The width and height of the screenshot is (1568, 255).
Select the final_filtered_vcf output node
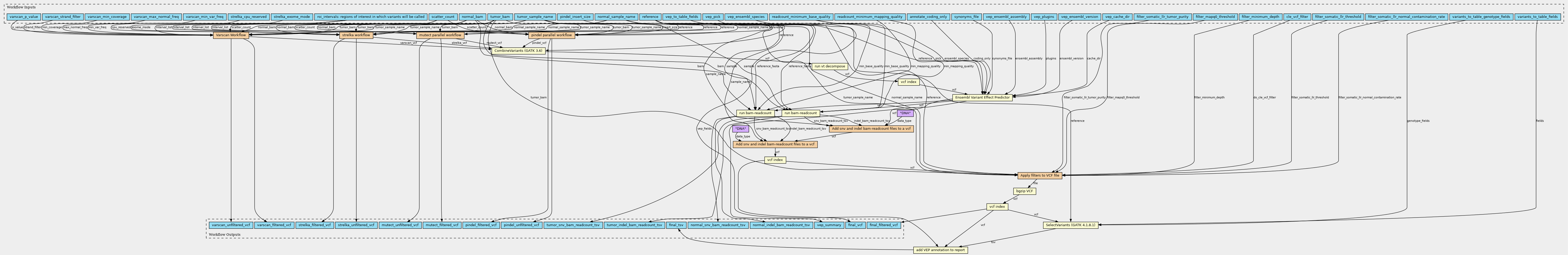tap(884, 225)
